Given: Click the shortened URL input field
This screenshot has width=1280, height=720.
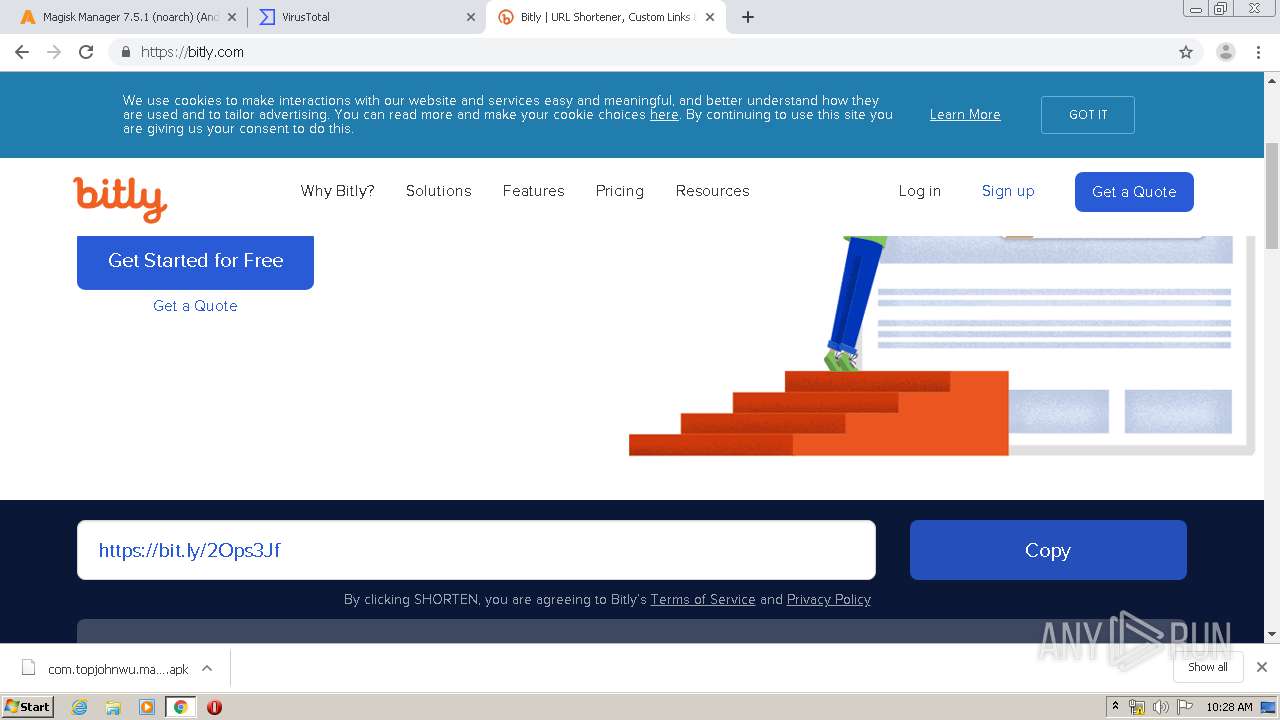Looking at the screenshot, I should pyautogui.click(x=476, y=550).
